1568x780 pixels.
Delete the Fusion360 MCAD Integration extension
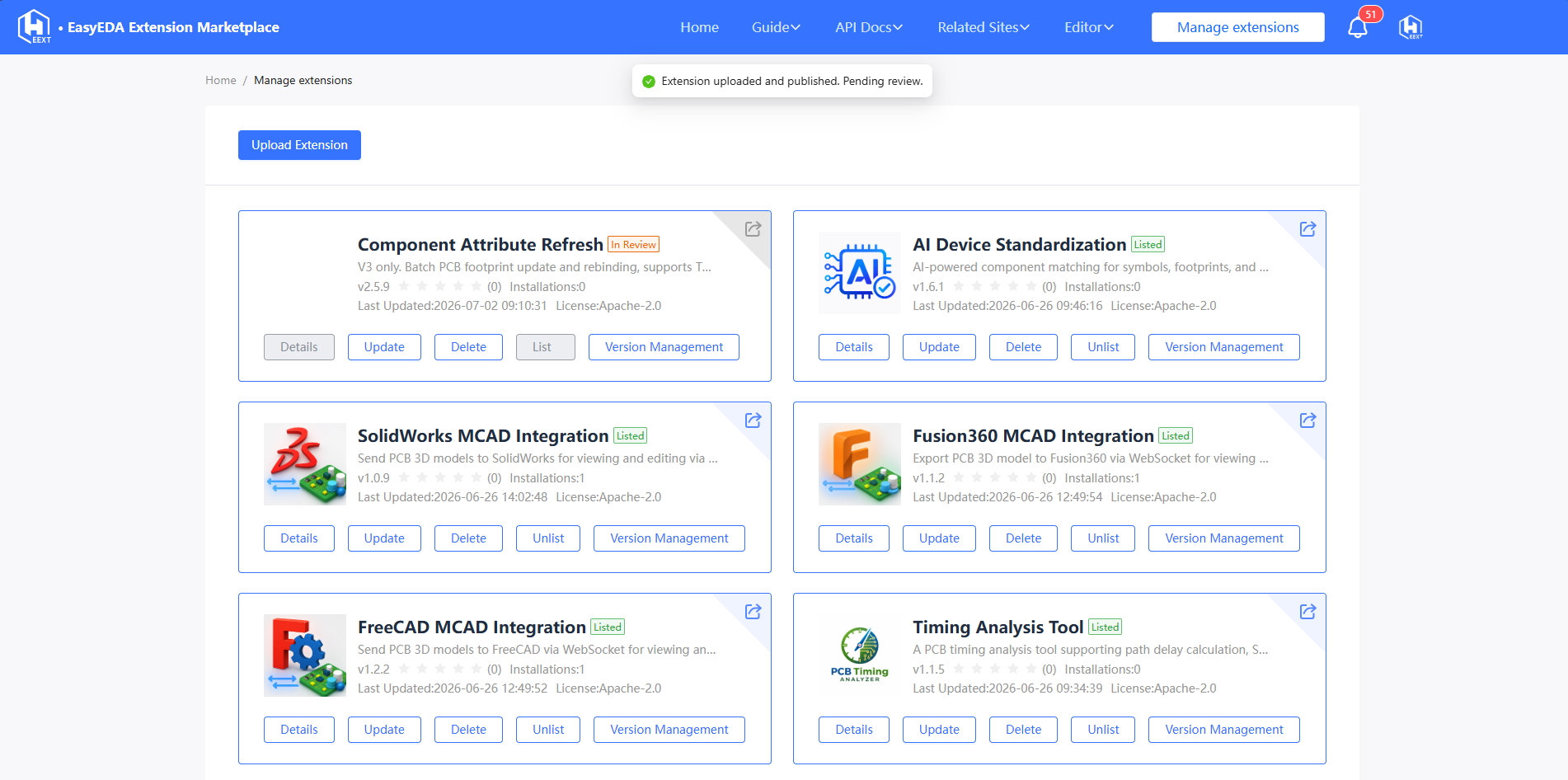pyautogui.click(x=1023, y=538)
